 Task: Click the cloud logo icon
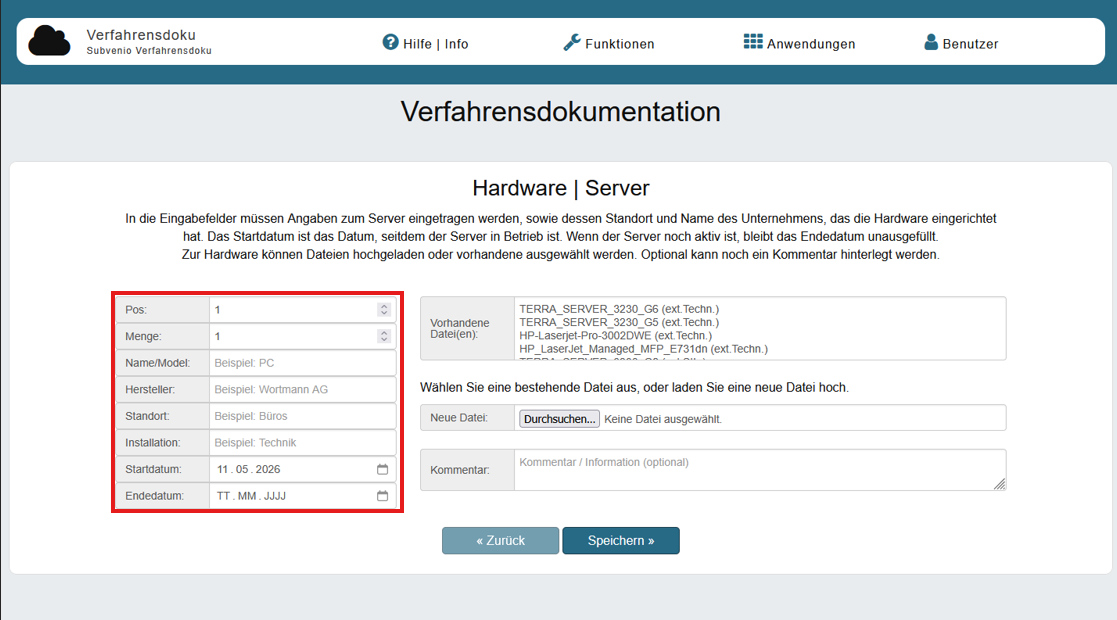(x=49, y=41)
